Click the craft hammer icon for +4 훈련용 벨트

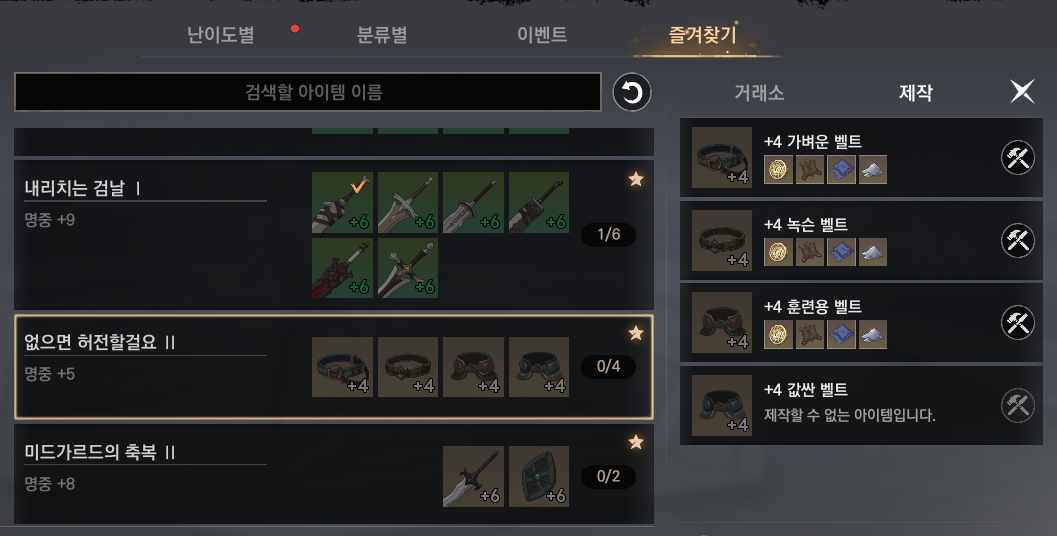click(1017, 323)
